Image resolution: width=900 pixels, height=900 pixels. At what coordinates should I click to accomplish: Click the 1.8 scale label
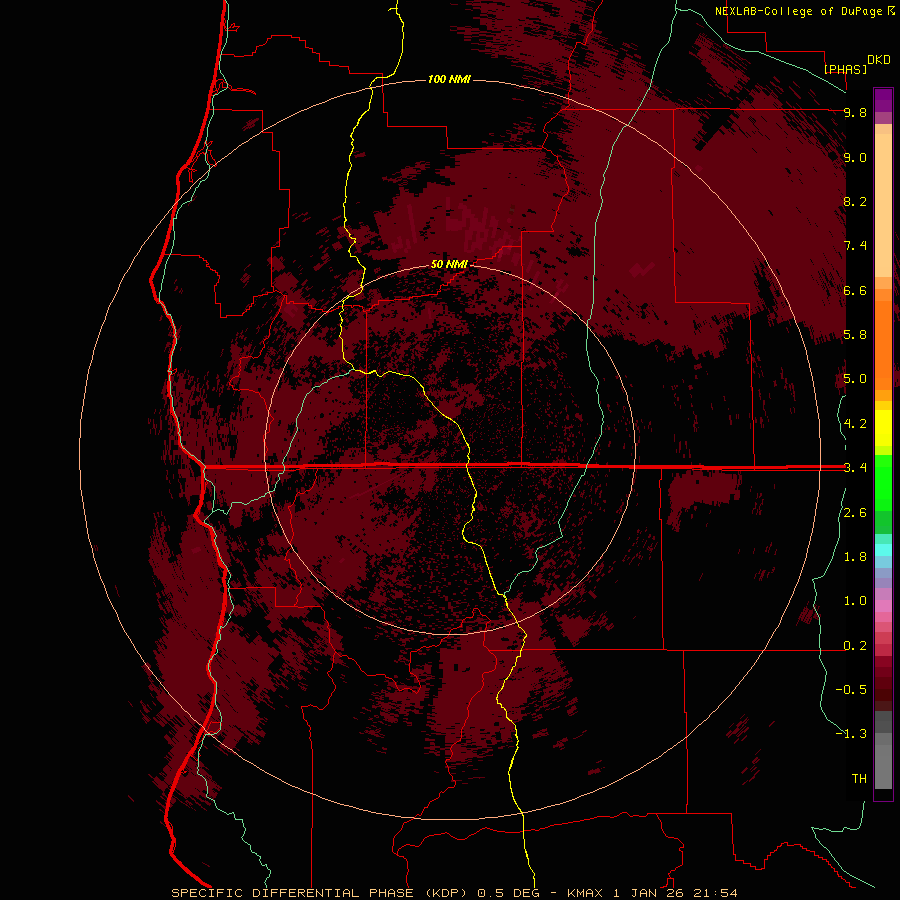855,557
